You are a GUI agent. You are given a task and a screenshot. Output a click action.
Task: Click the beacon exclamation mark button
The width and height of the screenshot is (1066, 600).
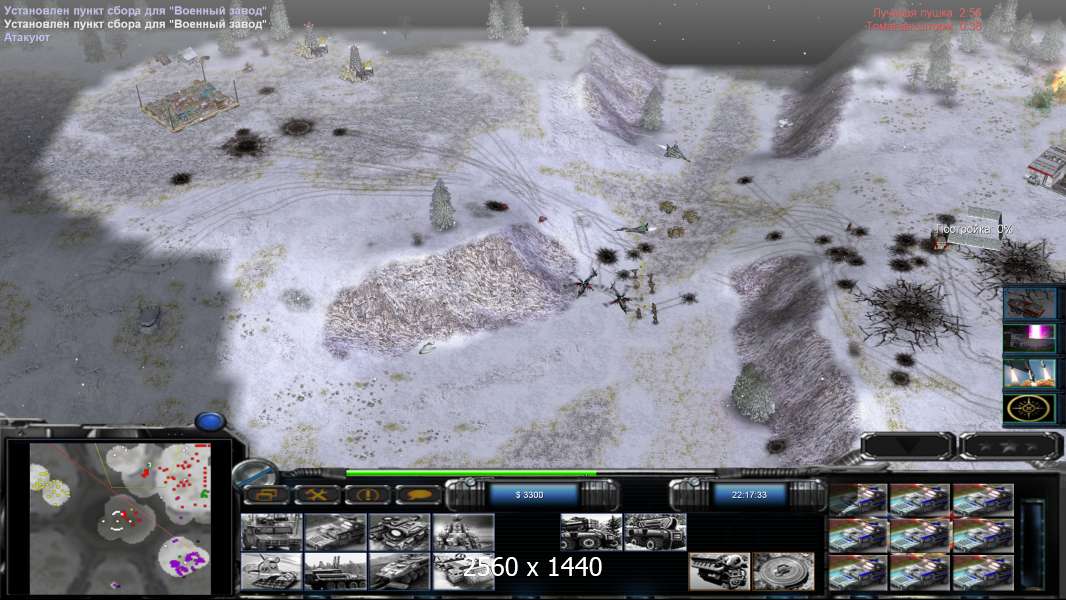pos(367,495)
